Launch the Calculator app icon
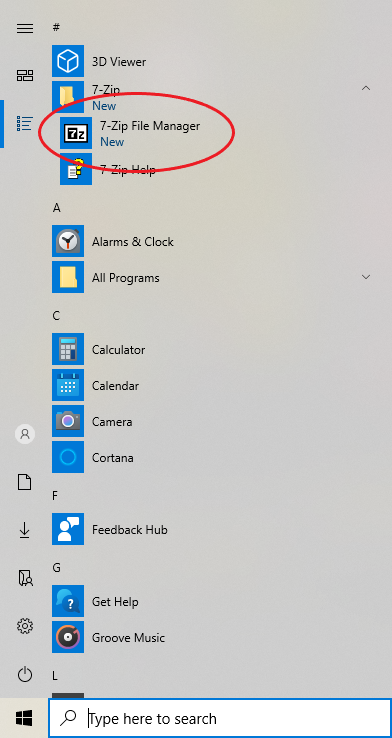The image size is (392, 738). click(68, 349)
